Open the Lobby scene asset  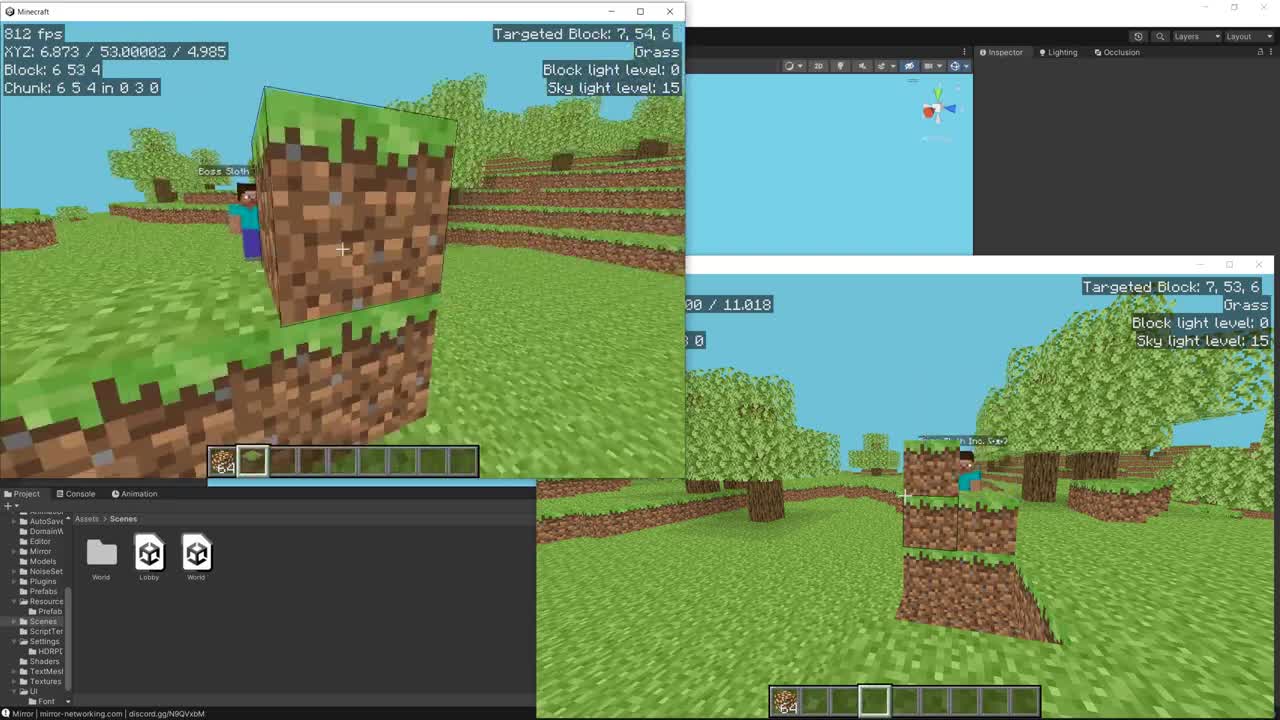[149, 554]
